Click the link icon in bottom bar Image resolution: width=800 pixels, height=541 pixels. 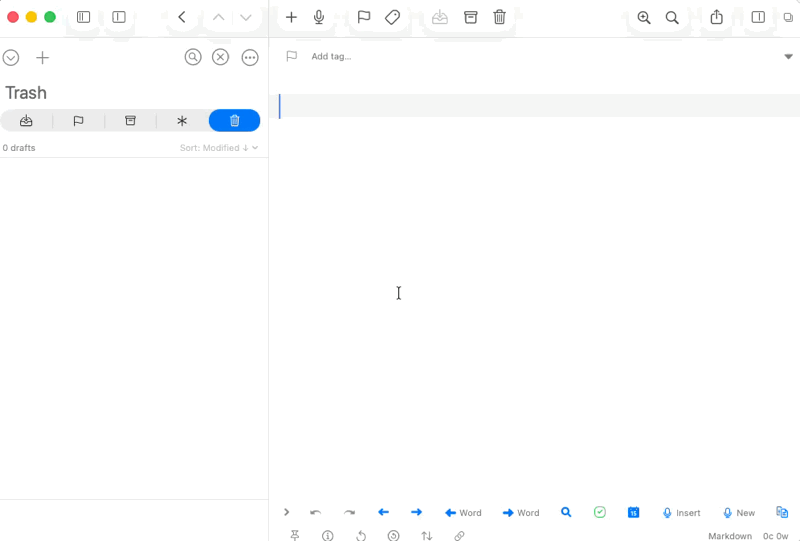pyautogui.click(x=459, y=536)
